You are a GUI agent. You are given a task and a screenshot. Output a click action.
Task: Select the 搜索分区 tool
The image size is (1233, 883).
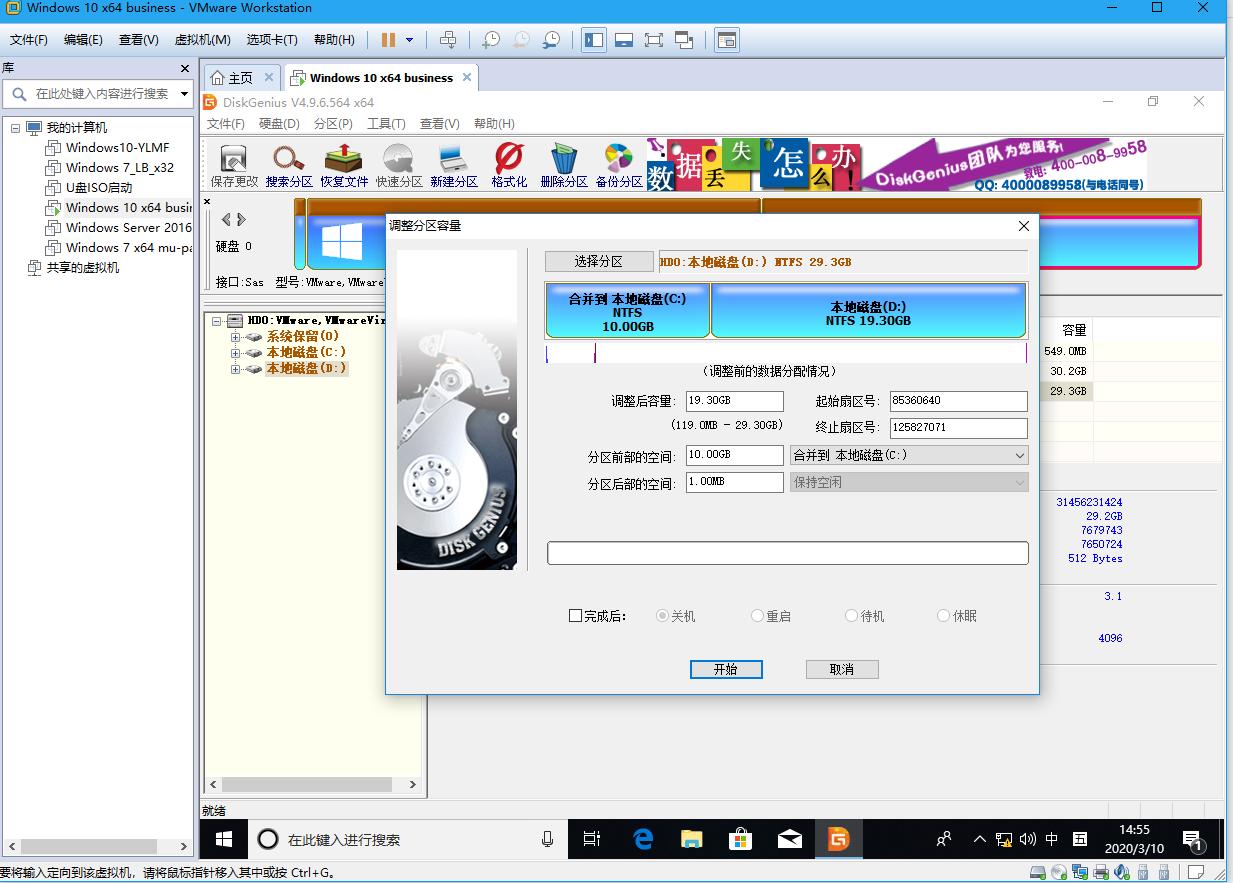[x=288, y=165]
